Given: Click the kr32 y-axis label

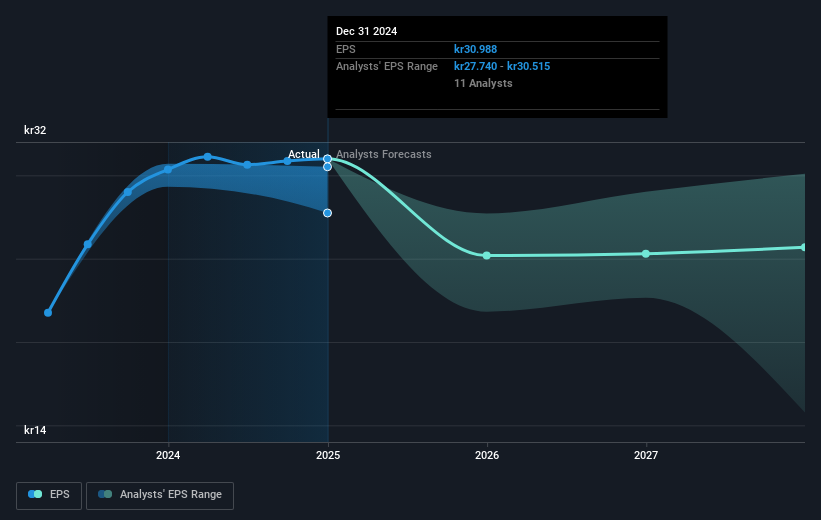Looking at the screenshot, I should pyautogui.click(x=35, y=130).
